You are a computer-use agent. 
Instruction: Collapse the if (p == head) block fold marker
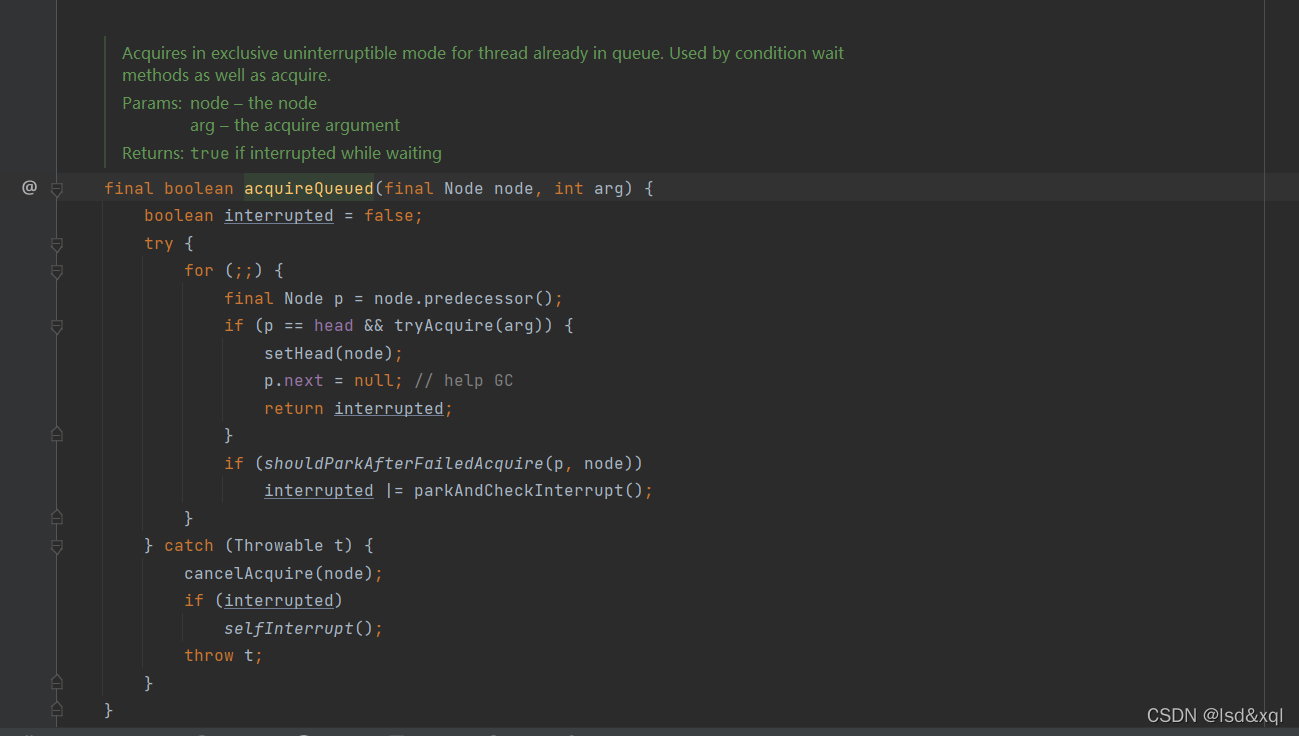[57, 326]
